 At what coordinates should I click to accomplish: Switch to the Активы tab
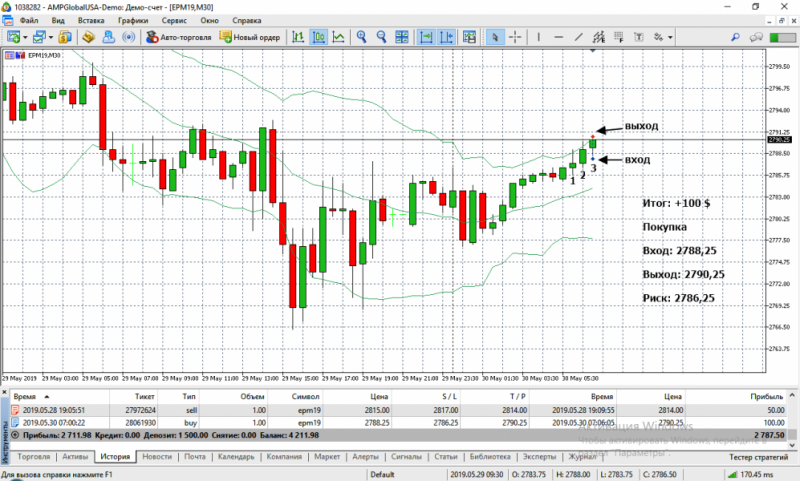[75, 457]
